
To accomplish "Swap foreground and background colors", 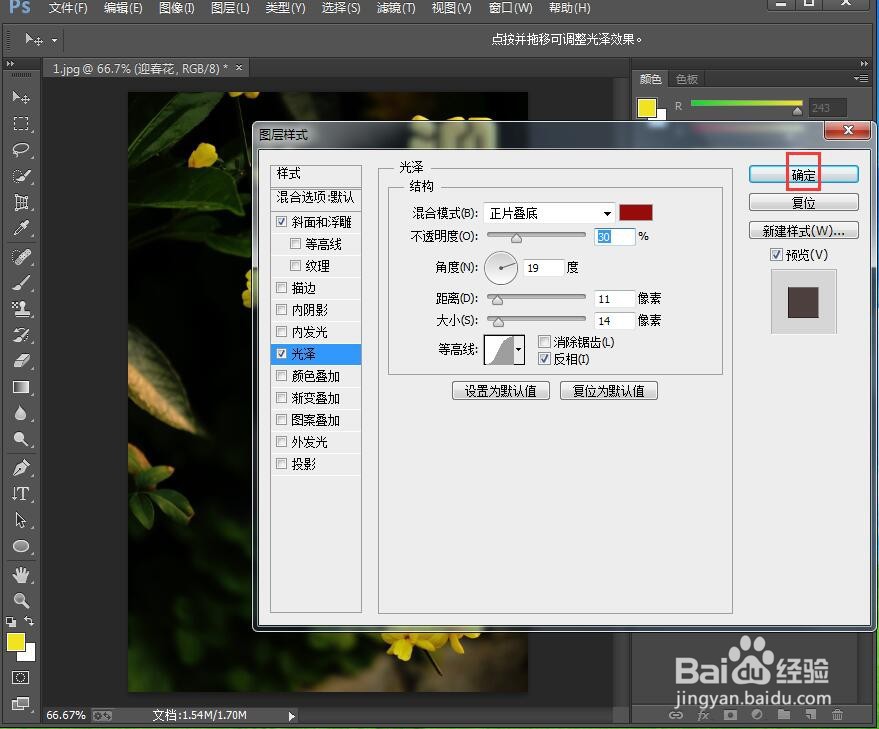I will (29, 621).
